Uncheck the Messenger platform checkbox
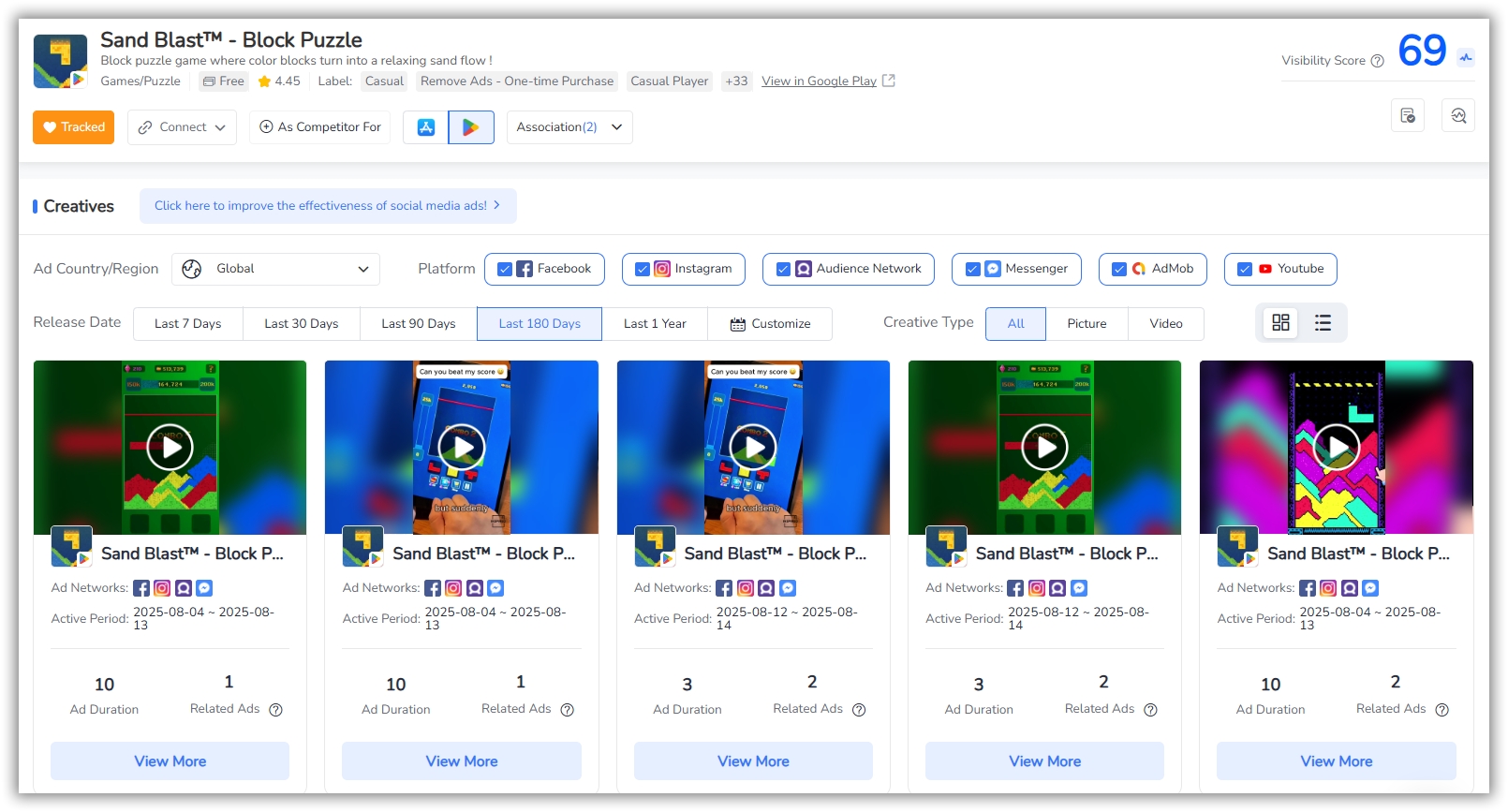Viewport: 1508px width, 812px height. (x=973, y=269)
